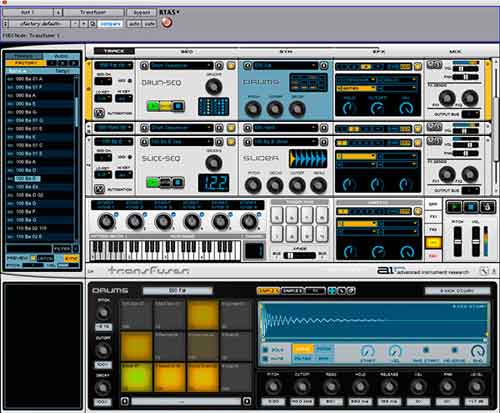Viewport: 500px width, 413px height.
Task: Click the Automation icon in the slicer track
Action: coord(99,189)
